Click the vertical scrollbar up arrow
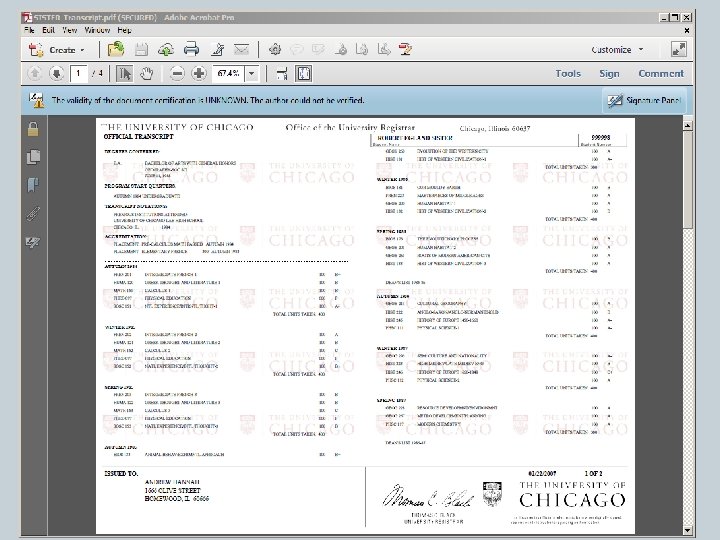Viewport: 720px width, 540px height. click(x=687, y=125)
